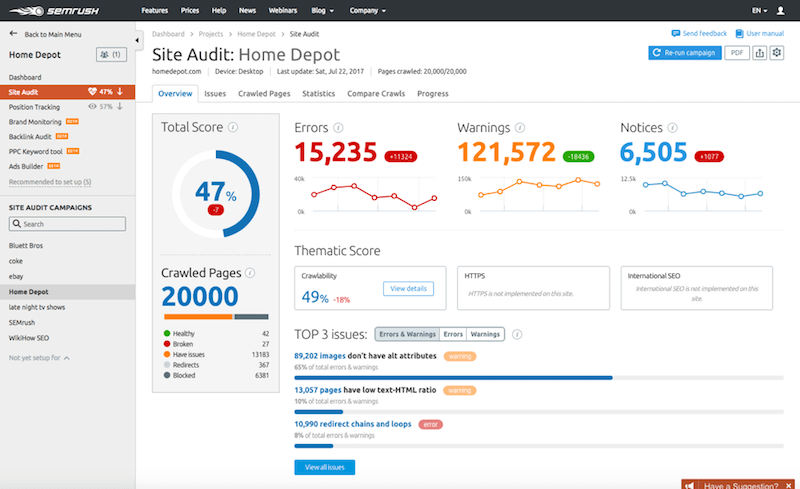Collapse the left sidebar arrow
Viewport: 800px width, 489px height.
[x=138, y=42]
